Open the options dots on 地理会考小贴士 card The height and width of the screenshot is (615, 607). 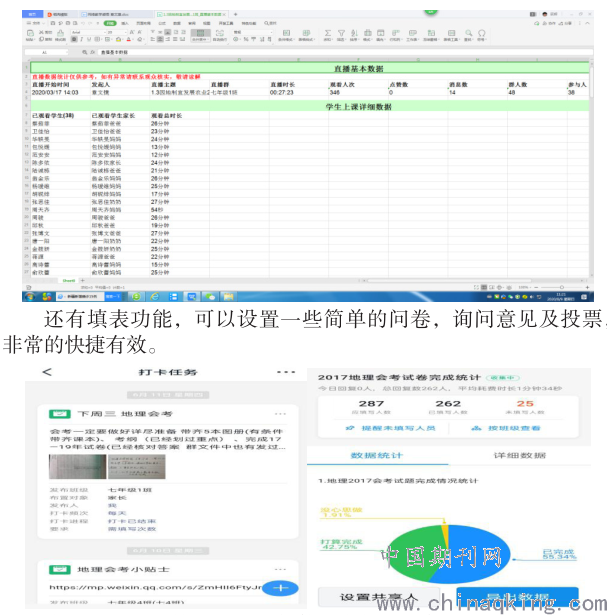(280, 569)
